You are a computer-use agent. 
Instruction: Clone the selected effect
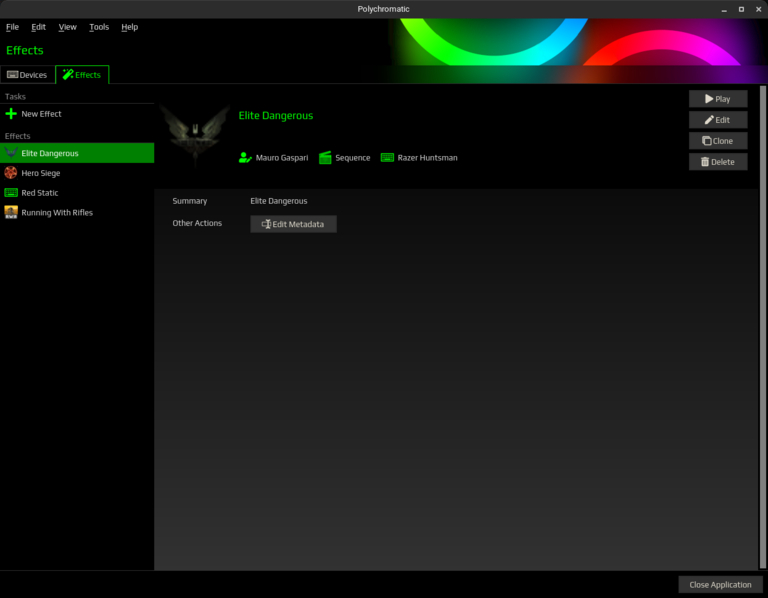point(718,141)
